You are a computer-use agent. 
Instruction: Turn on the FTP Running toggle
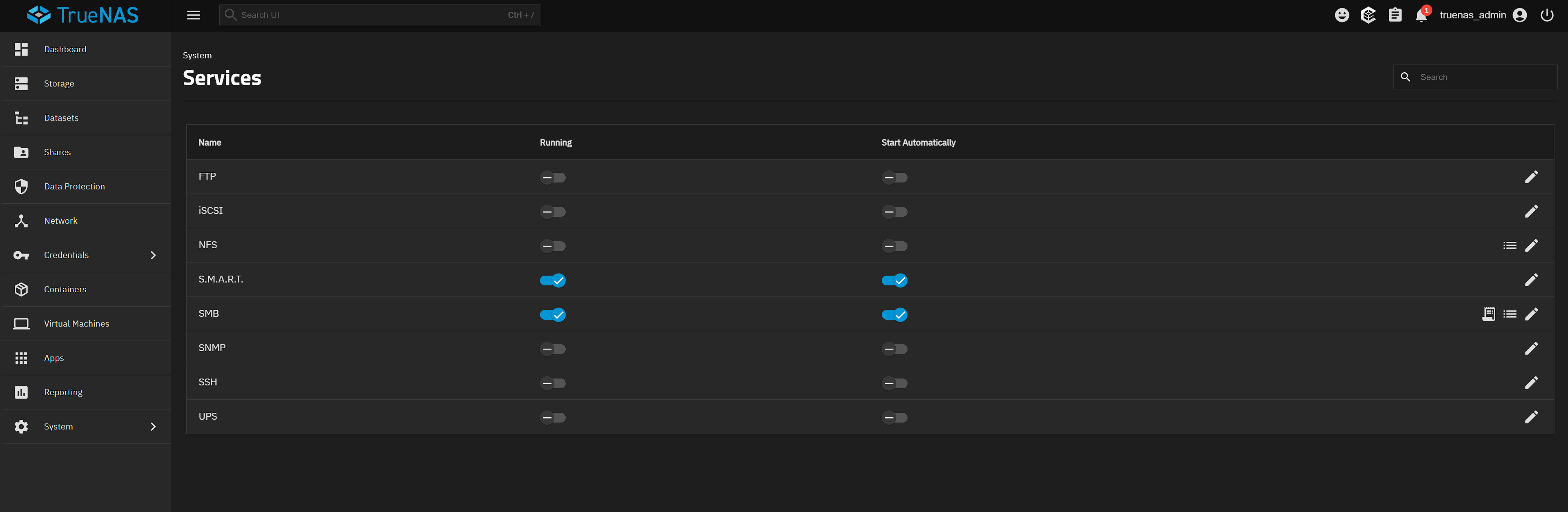pyautogui.click(x=553, y=178)
